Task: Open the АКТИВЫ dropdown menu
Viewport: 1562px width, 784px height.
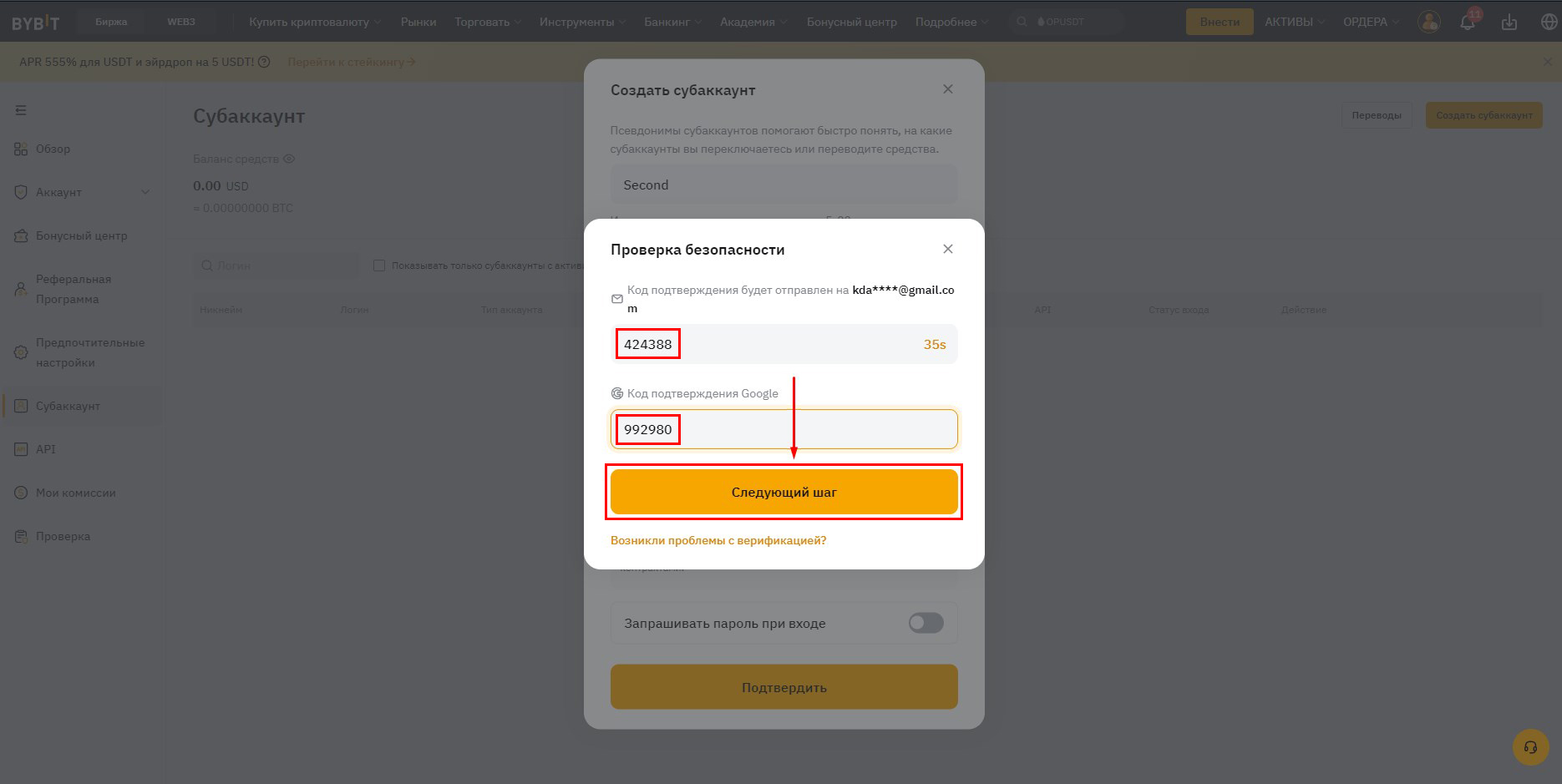Action: (1294, 22)
